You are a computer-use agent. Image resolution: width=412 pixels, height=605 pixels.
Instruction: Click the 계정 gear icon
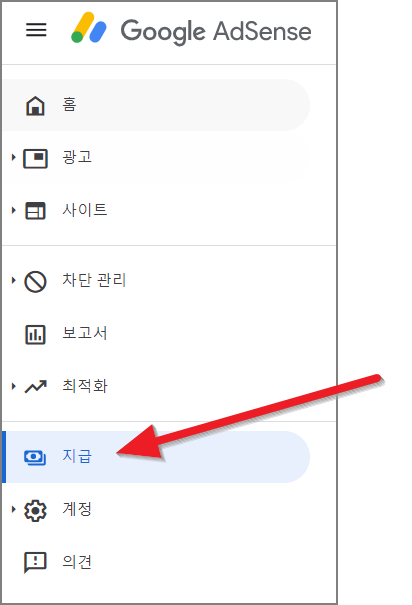[35, 510]
